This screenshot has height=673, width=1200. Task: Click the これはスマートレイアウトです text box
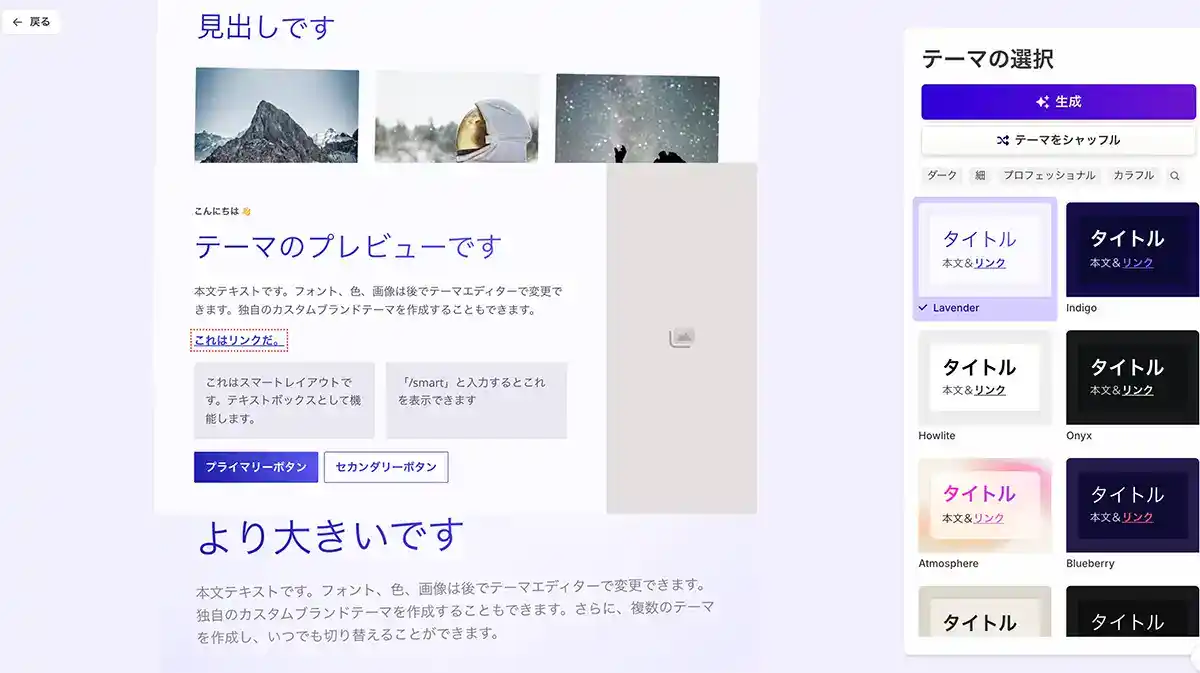point(284,400)
